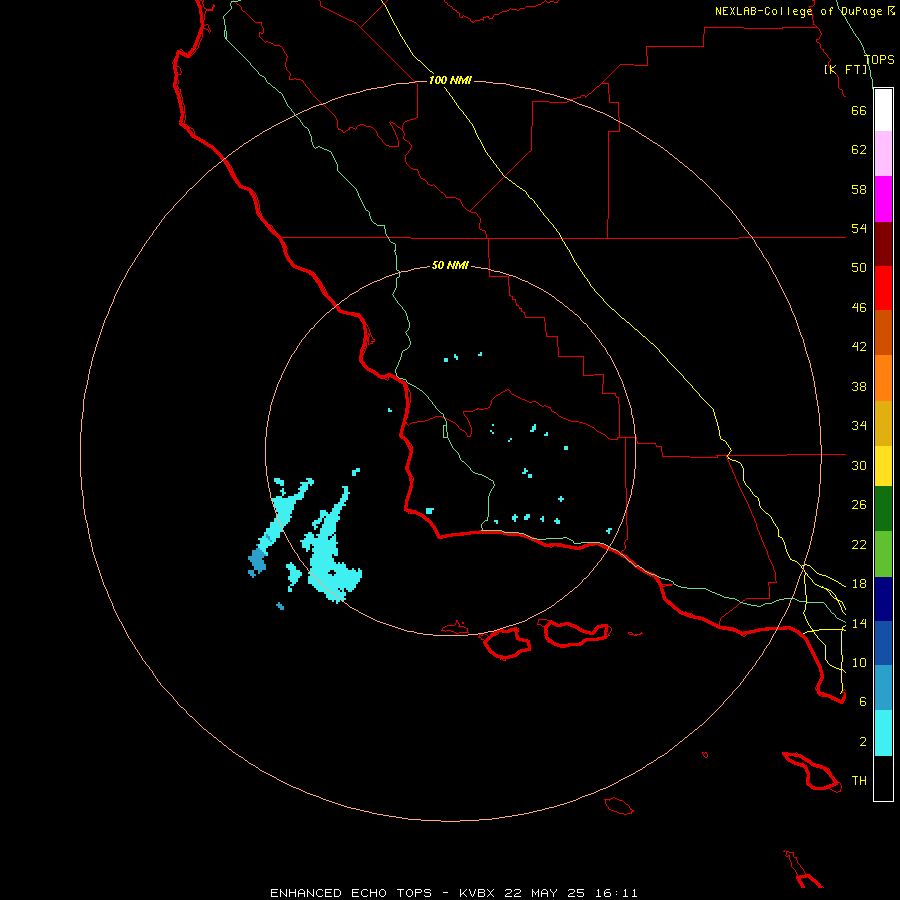Click the ENHANCED ECHO TOPS KVBX caption

coord(453,893)
